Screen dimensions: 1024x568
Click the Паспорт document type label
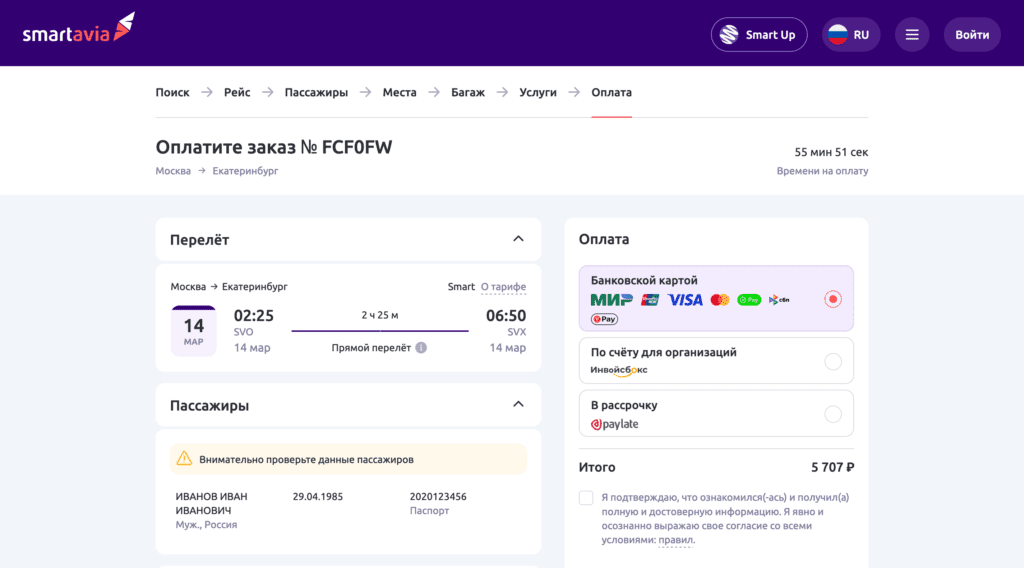429,511
